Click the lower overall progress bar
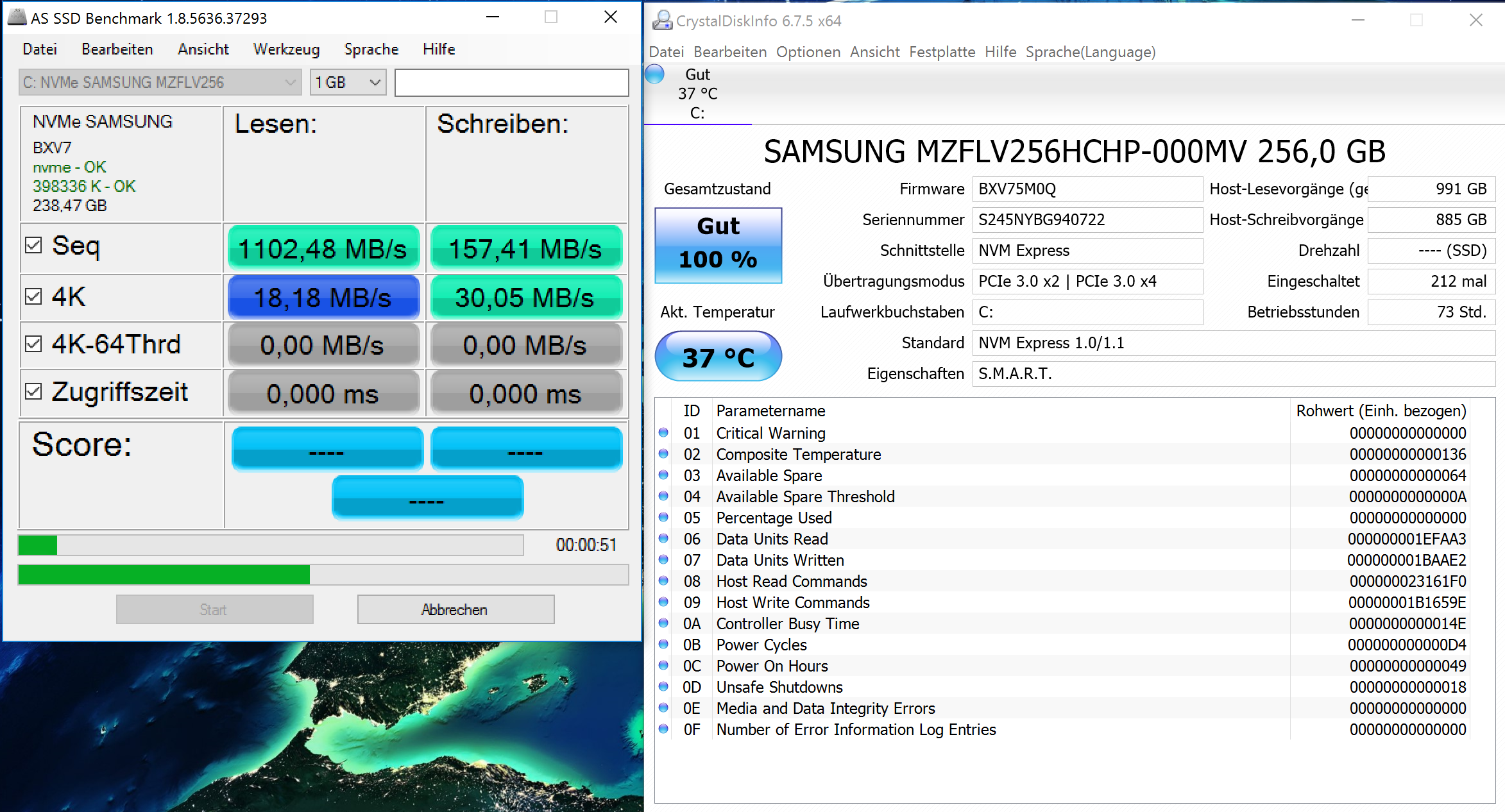Screen dimensions: 1505x812 point(323,575)
